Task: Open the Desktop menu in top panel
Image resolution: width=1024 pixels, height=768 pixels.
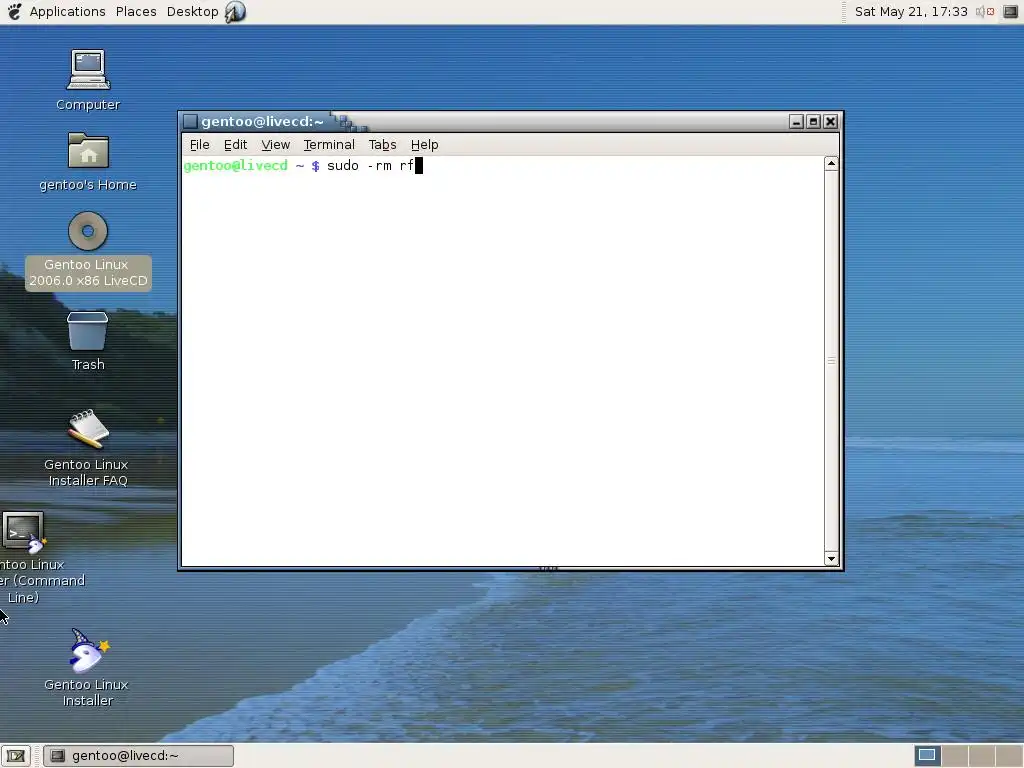Action: tap(192, 12)
